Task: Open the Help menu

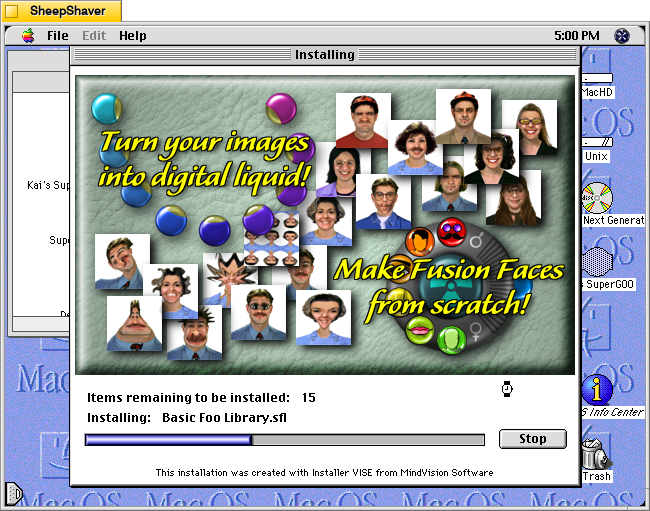Action: 133,36
